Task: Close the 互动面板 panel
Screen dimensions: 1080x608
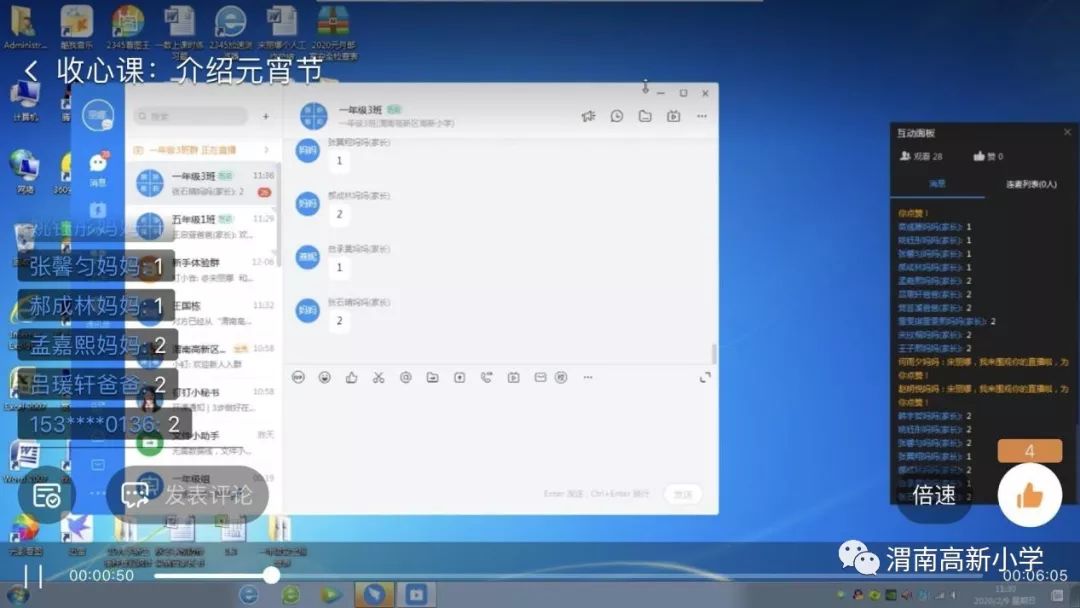Action: (1067, 132)
